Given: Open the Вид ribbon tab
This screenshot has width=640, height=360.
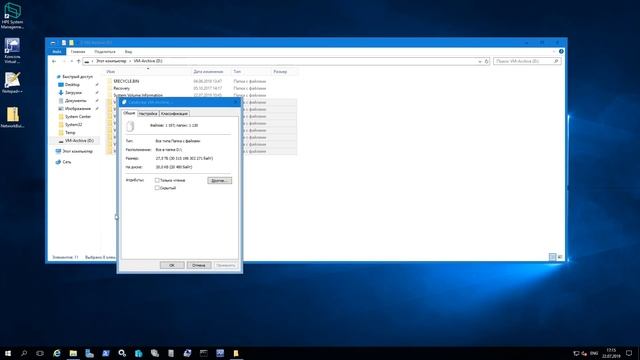Looking at the screenshot, I should [x=128, y=51].
